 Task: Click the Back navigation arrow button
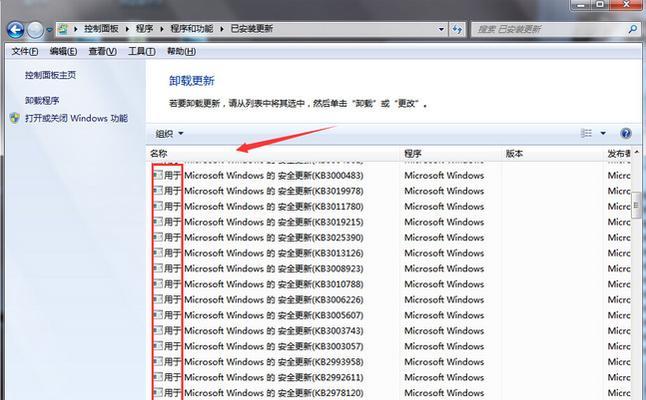(15, 30)
